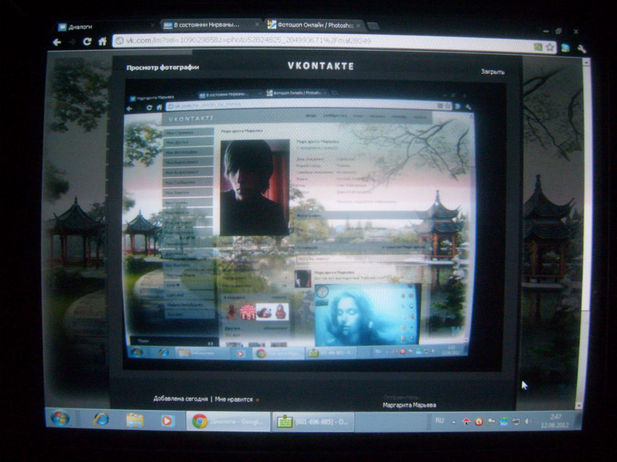Open the Windows Start menu

pos(60,418)
